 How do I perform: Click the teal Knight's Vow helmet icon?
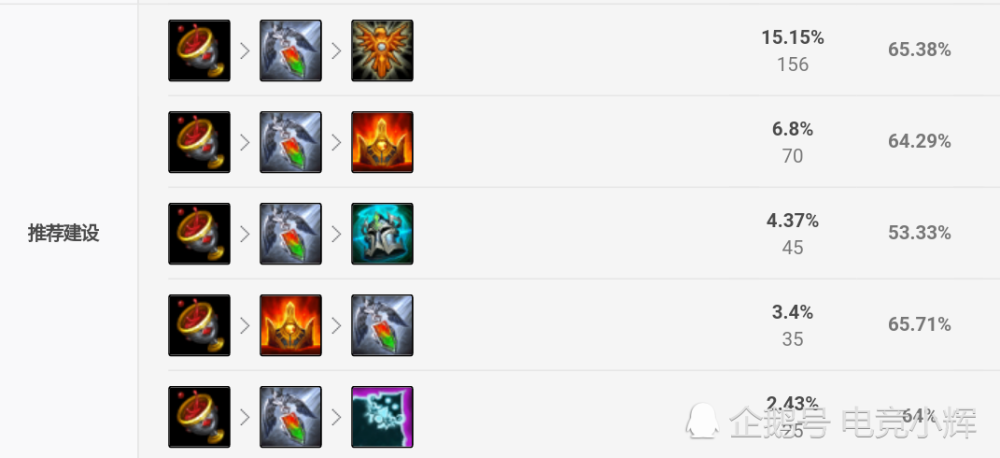point(382,233)
